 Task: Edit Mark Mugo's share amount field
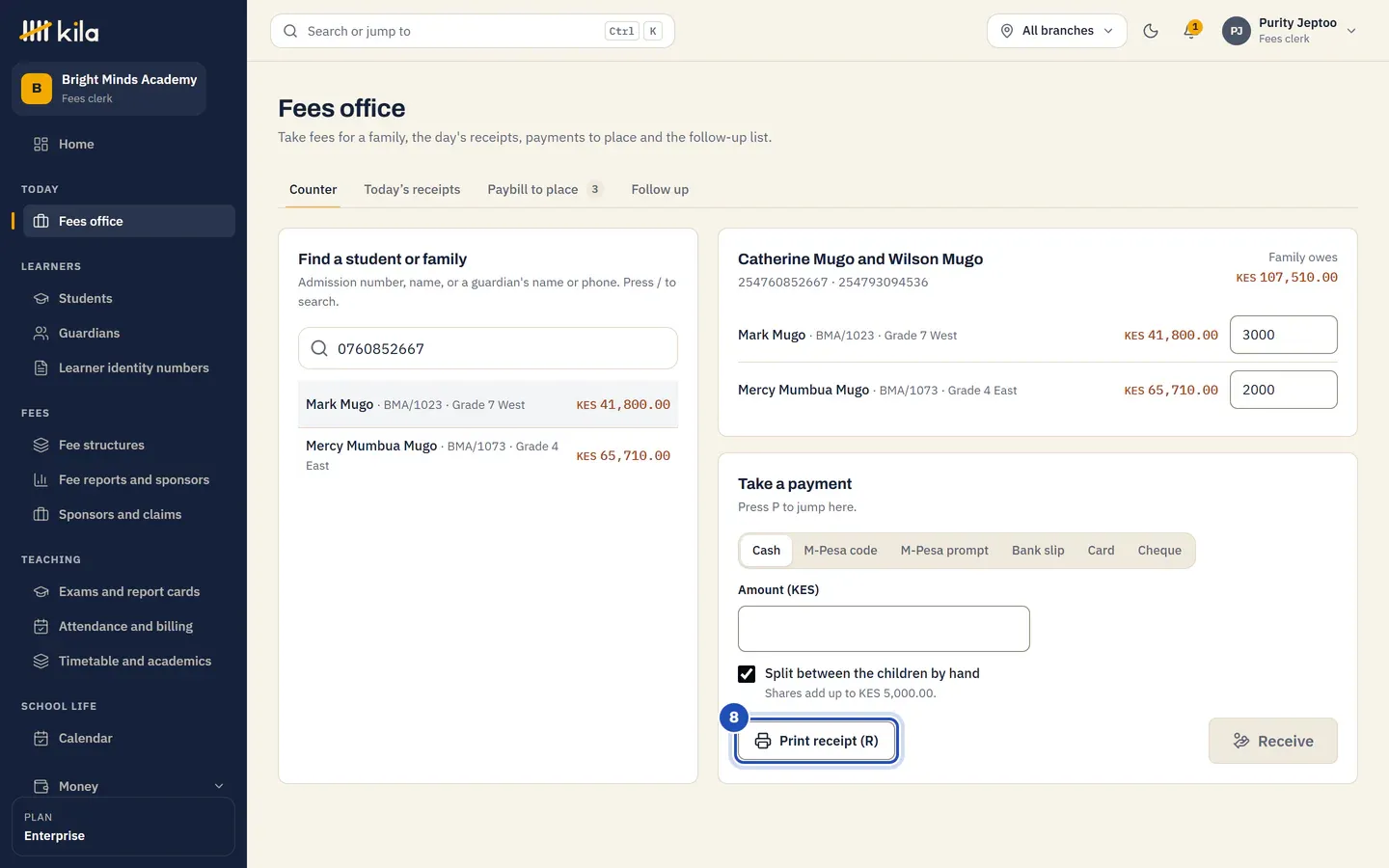click(x=1284, y=335)
